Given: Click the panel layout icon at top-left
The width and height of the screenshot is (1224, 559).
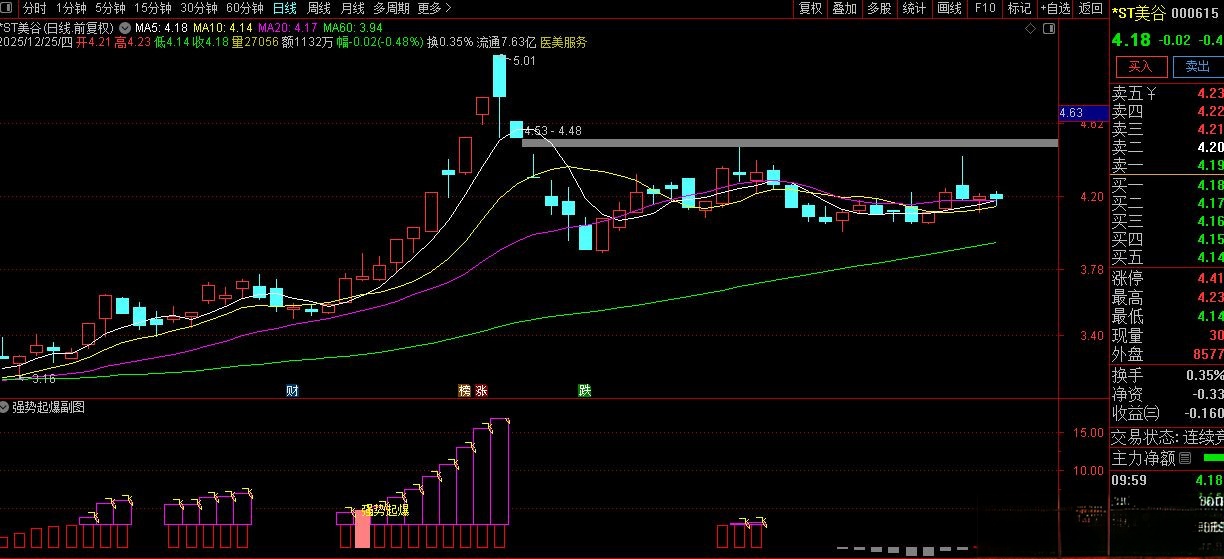Looking at the screenshot, I should tap(8, 8).
